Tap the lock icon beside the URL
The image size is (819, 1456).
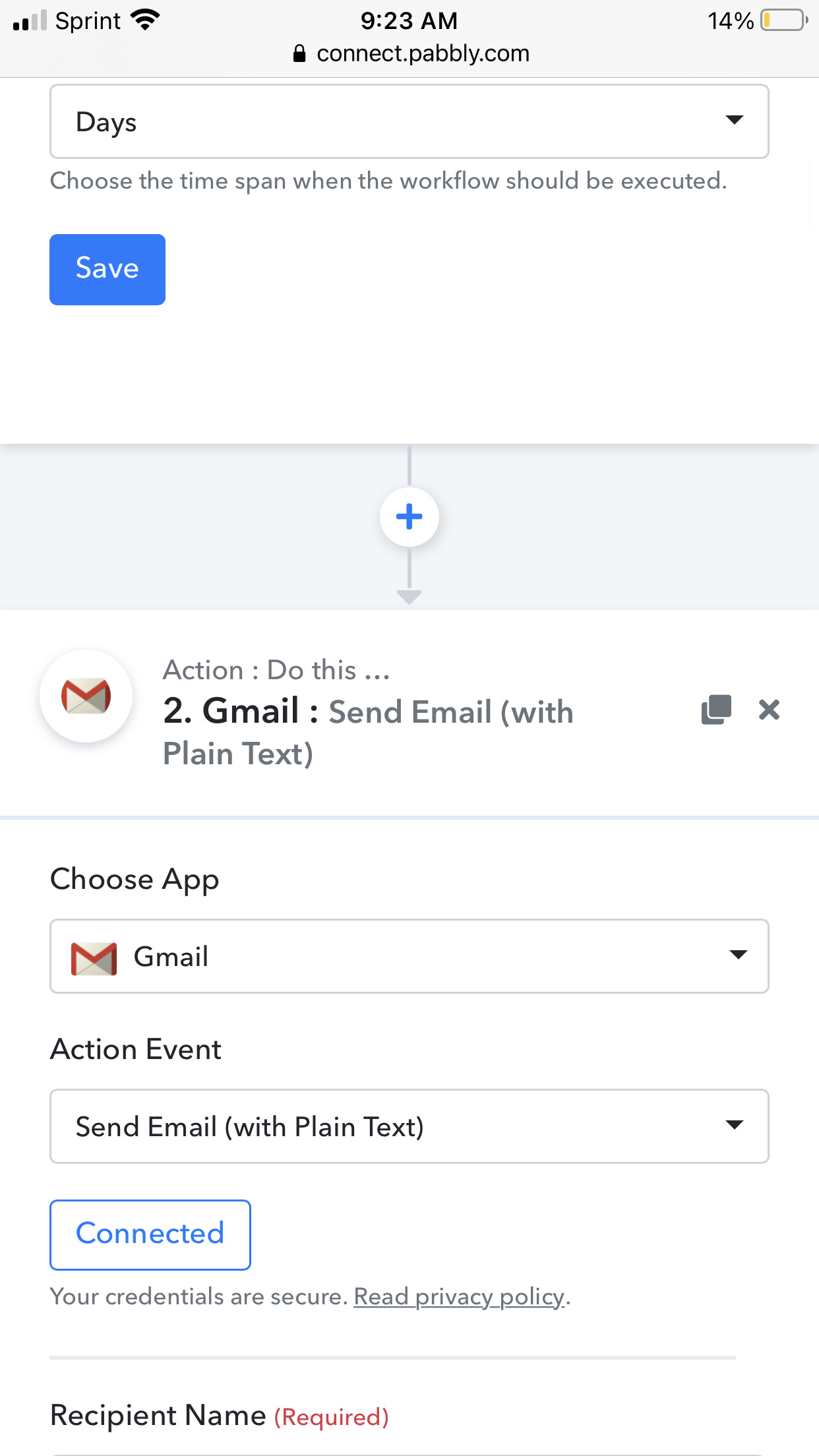(299, 53)
